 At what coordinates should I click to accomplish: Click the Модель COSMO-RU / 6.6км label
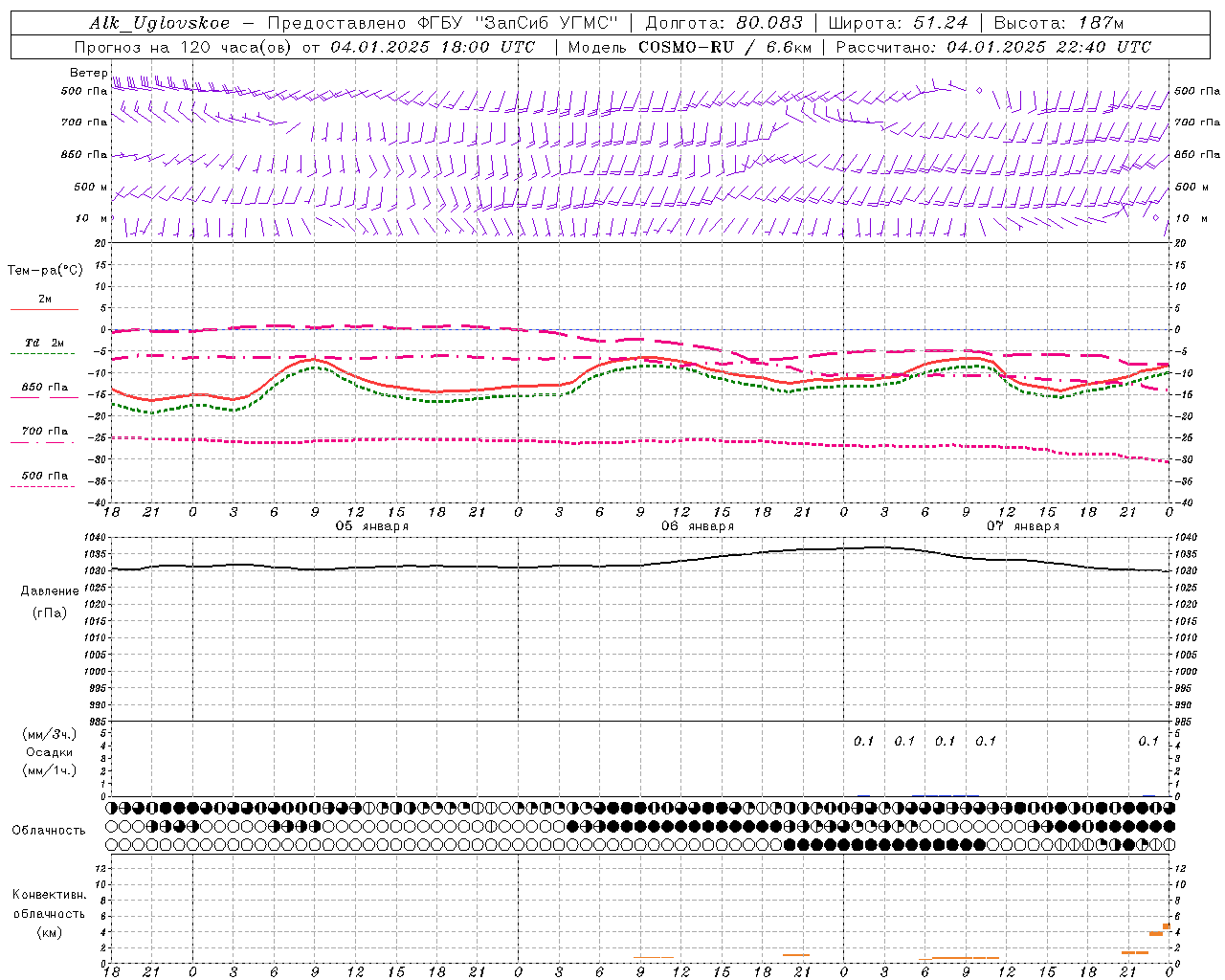click(690, 47)
